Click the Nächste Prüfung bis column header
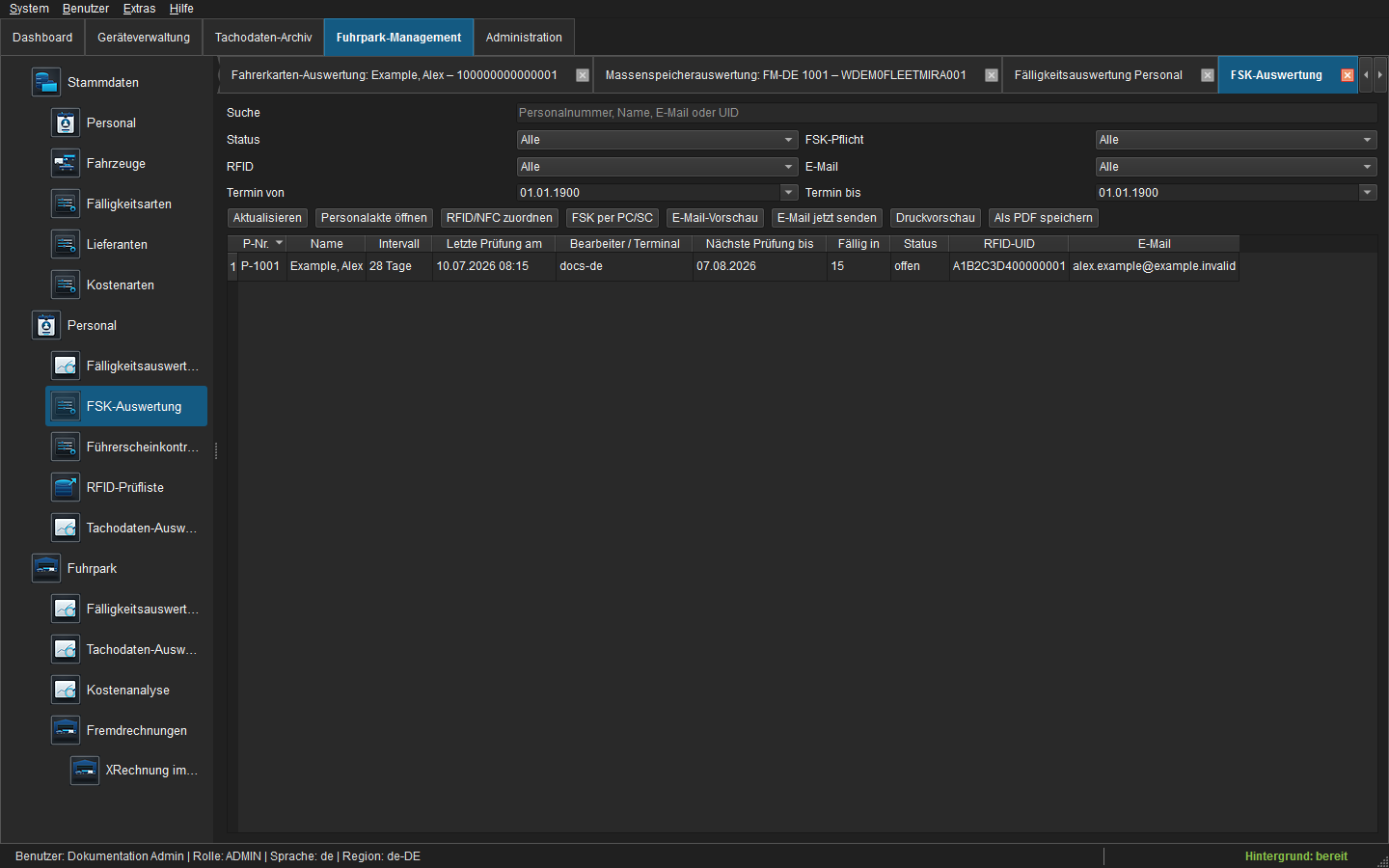This screenshot has width=1389, height=868. pos(759,244)
